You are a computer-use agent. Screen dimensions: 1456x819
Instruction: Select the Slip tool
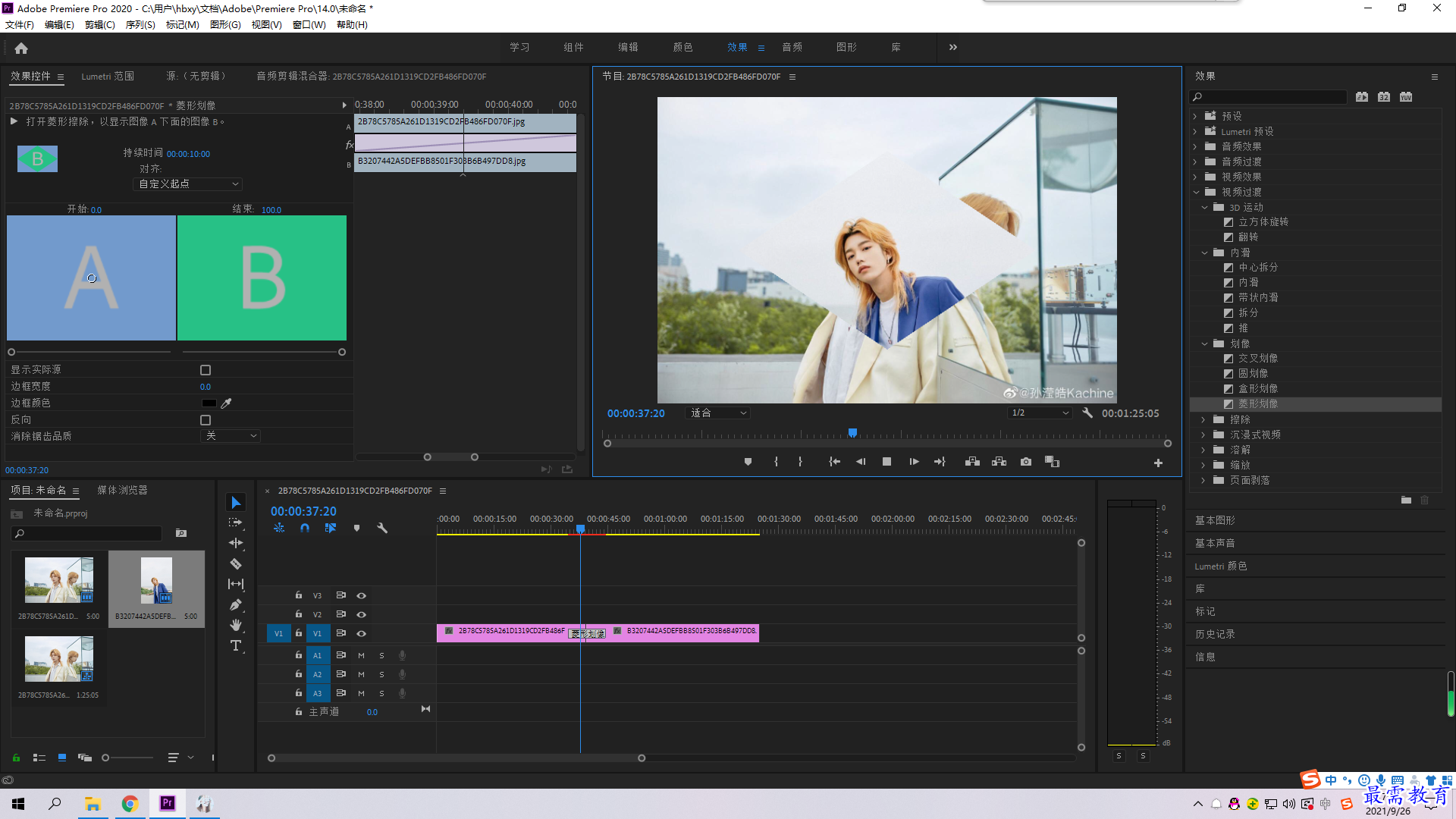tap(236, 584)
